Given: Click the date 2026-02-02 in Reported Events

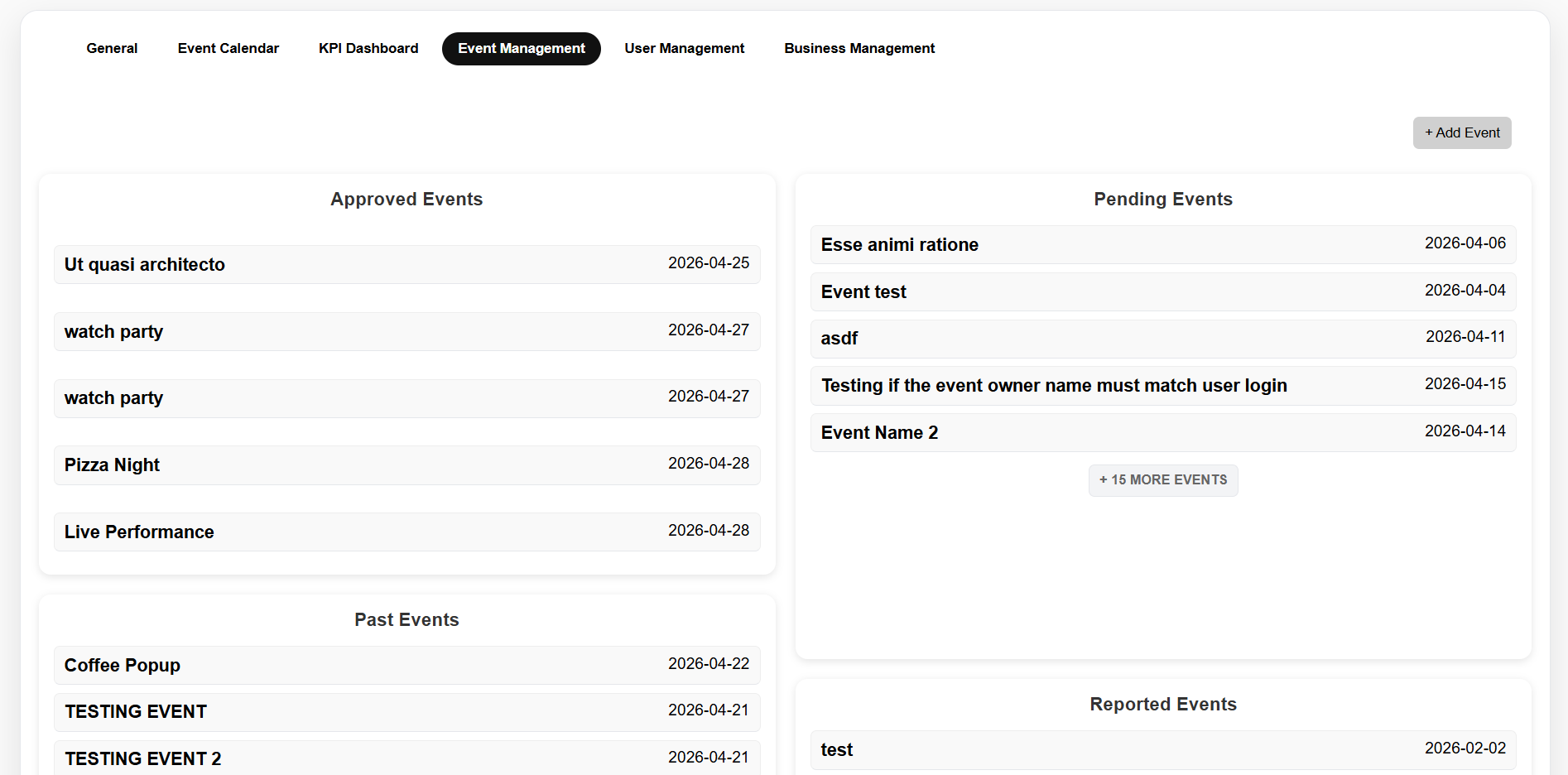Looking at the screenshot, I should (1465, 748).
